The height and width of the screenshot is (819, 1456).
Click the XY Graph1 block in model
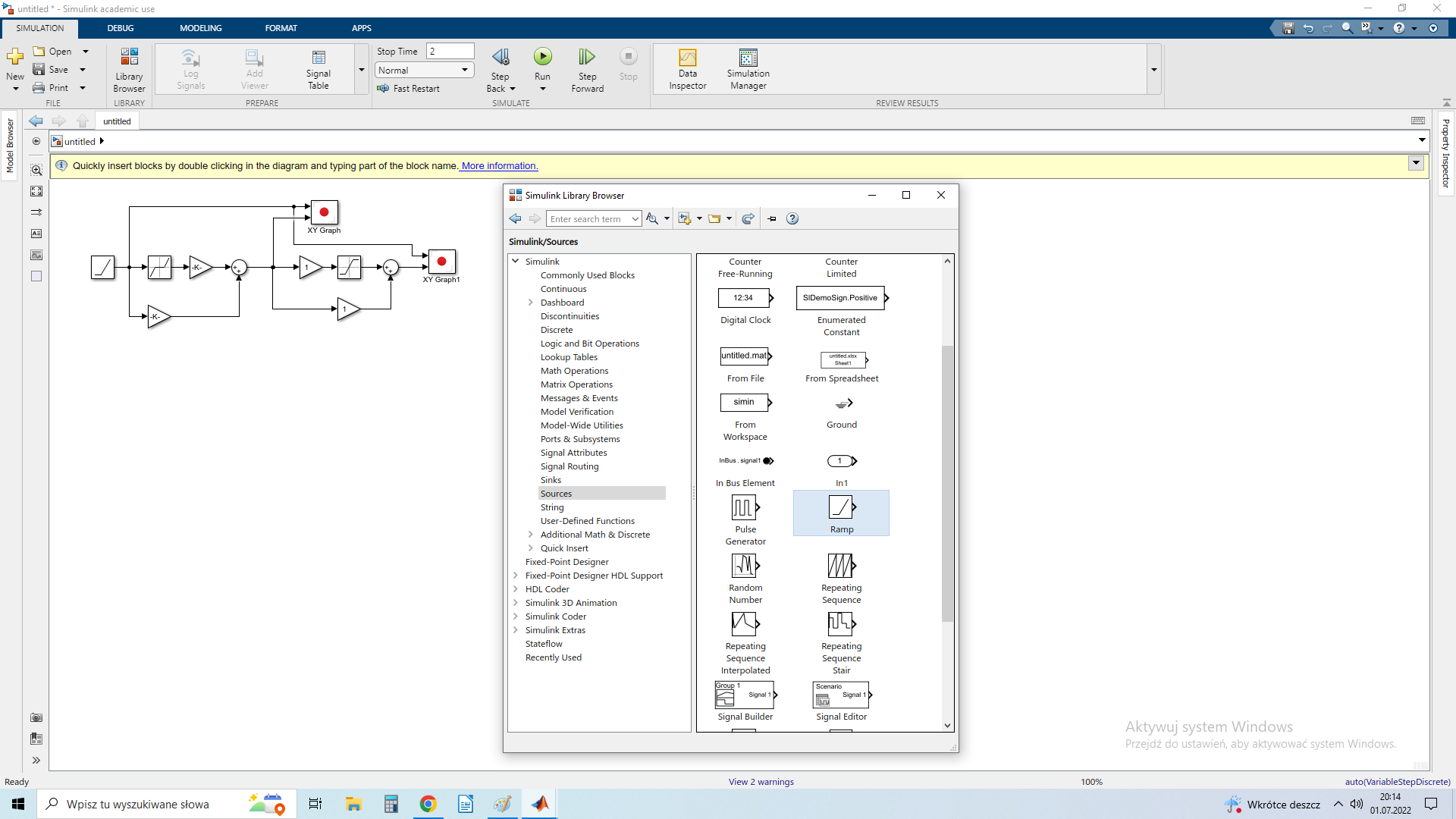441,262
